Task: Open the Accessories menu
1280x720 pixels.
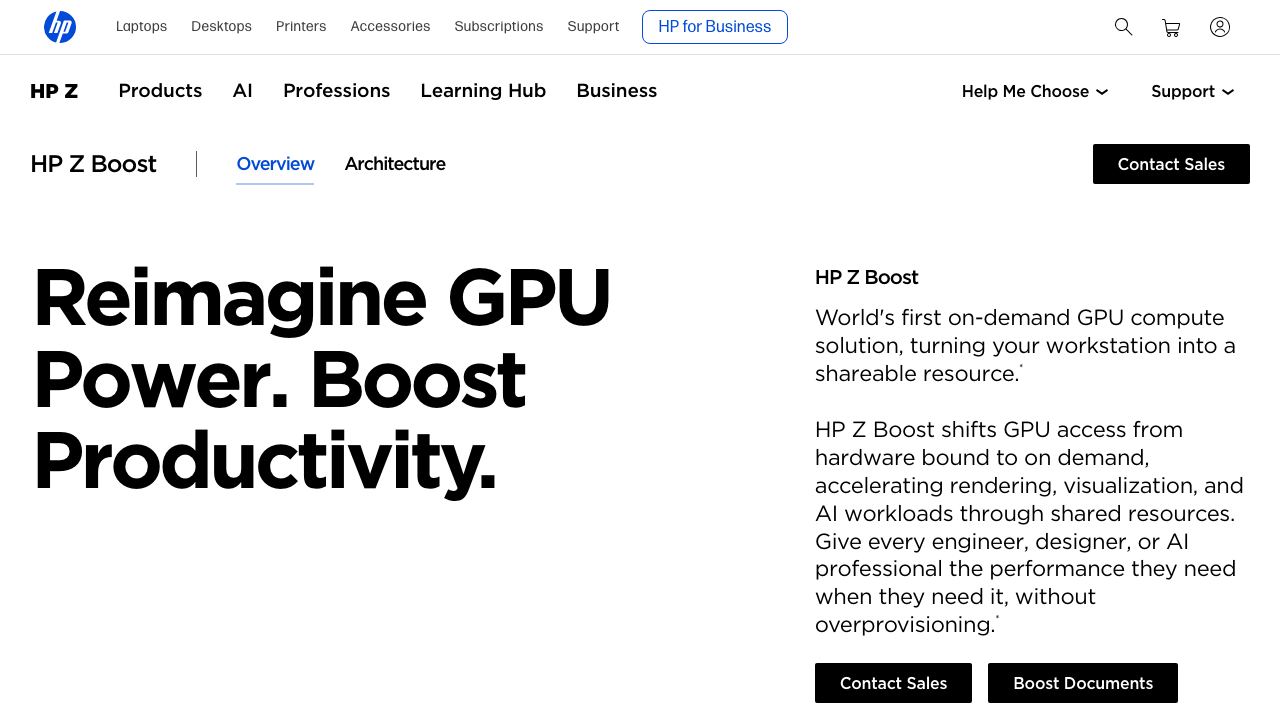Action: pyautogui.click(x=390, y=27)
